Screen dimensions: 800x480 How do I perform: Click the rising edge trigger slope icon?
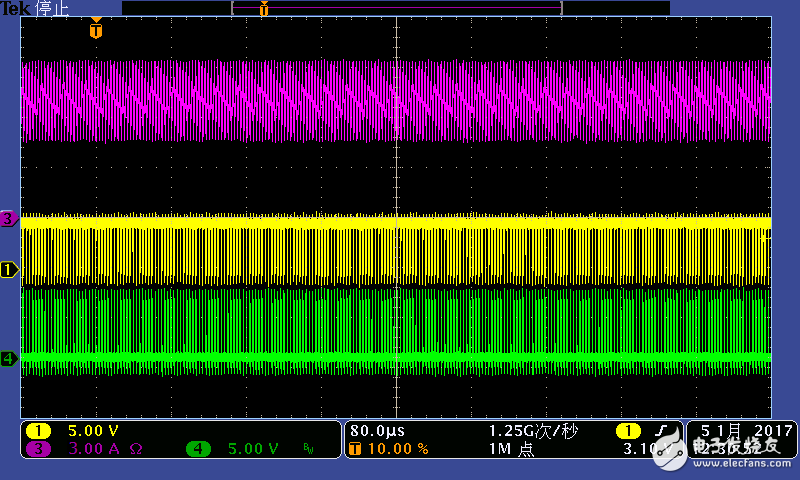pos(661,431)
